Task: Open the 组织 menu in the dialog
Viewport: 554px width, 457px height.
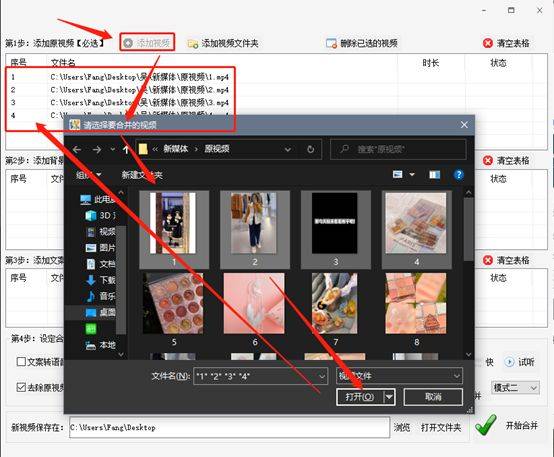Action: click(88, 175)
